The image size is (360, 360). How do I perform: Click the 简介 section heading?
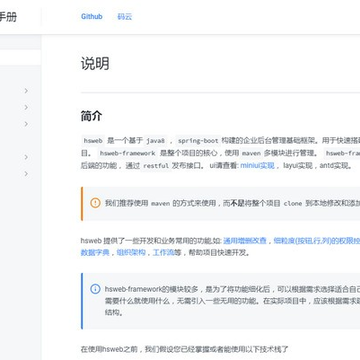coord(91,116)
